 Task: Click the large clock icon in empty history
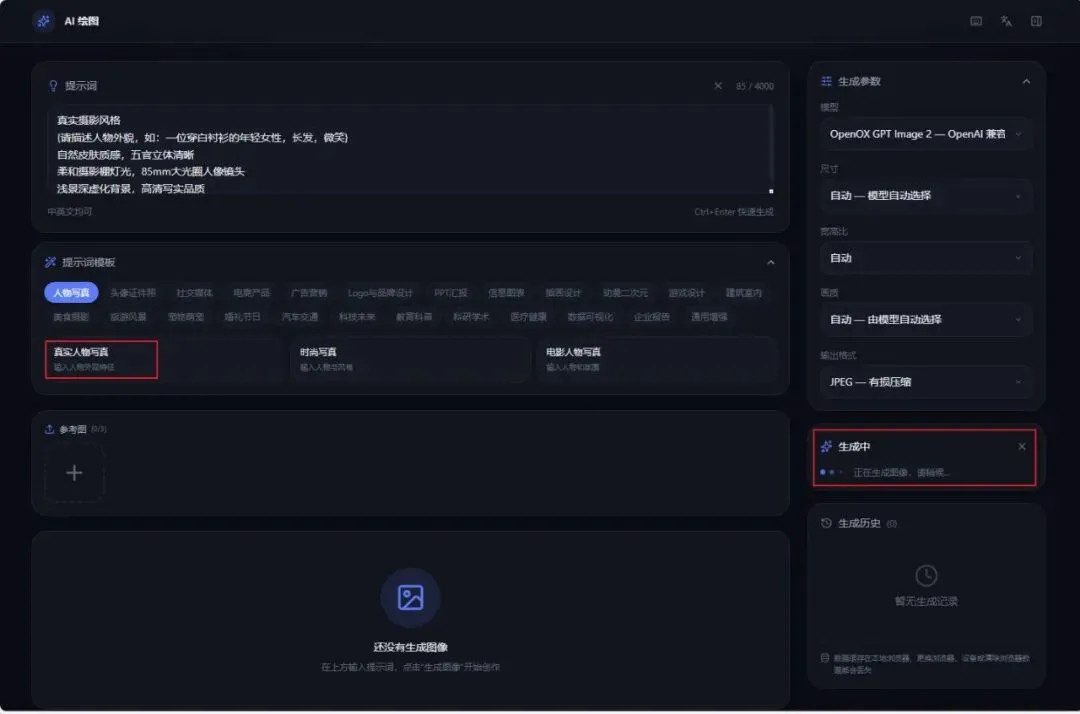pyautogui.click(x=926, y=575)
